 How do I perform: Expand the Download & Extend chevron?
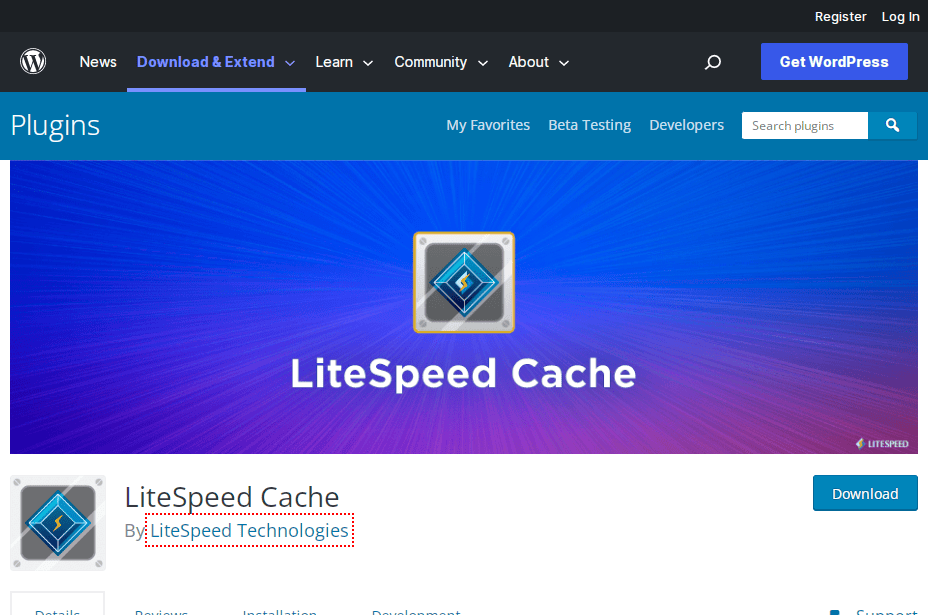pyautogui.click(x=290, y=63)
